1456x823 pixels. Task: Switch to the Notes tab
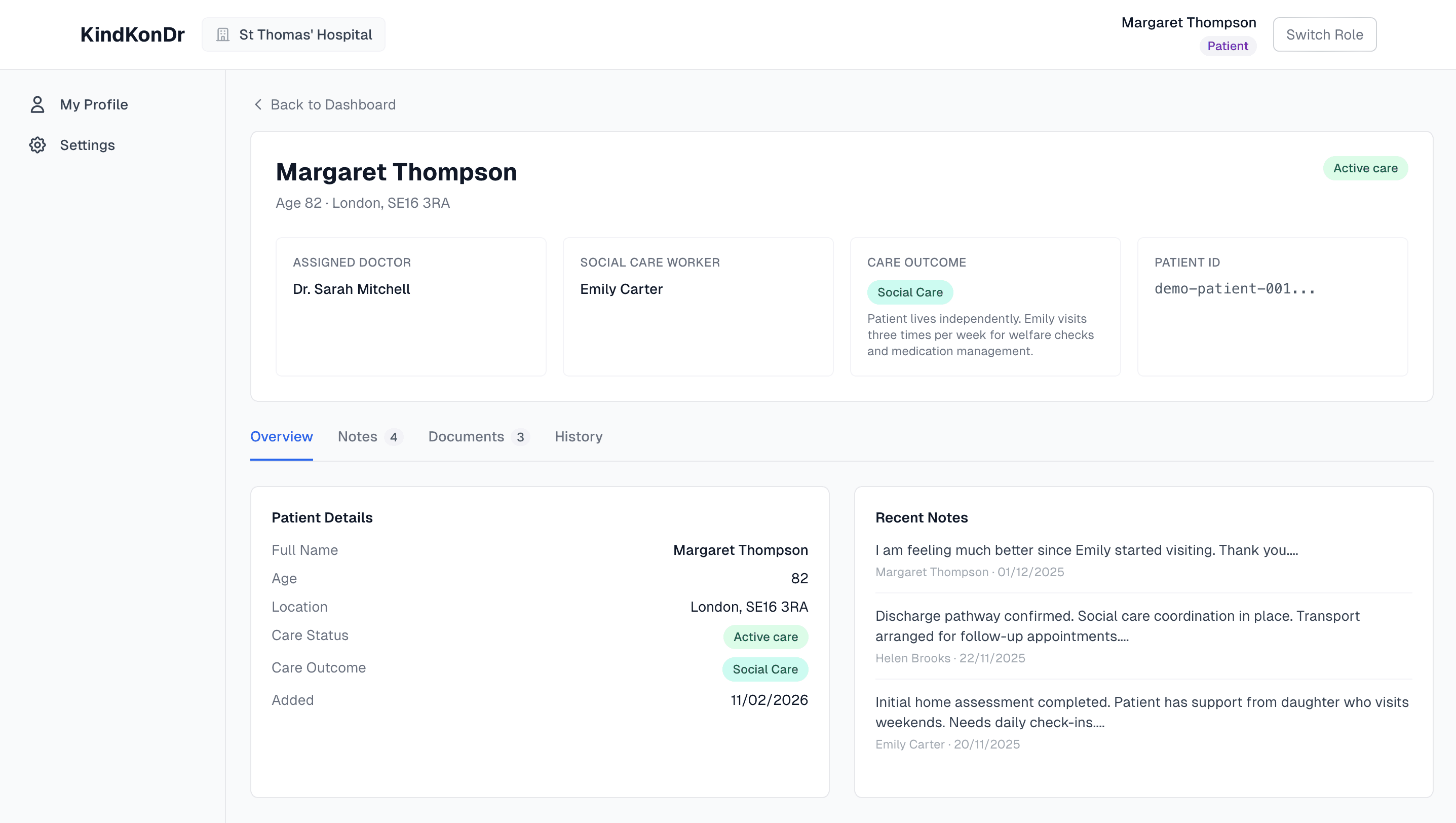(369, 436)
